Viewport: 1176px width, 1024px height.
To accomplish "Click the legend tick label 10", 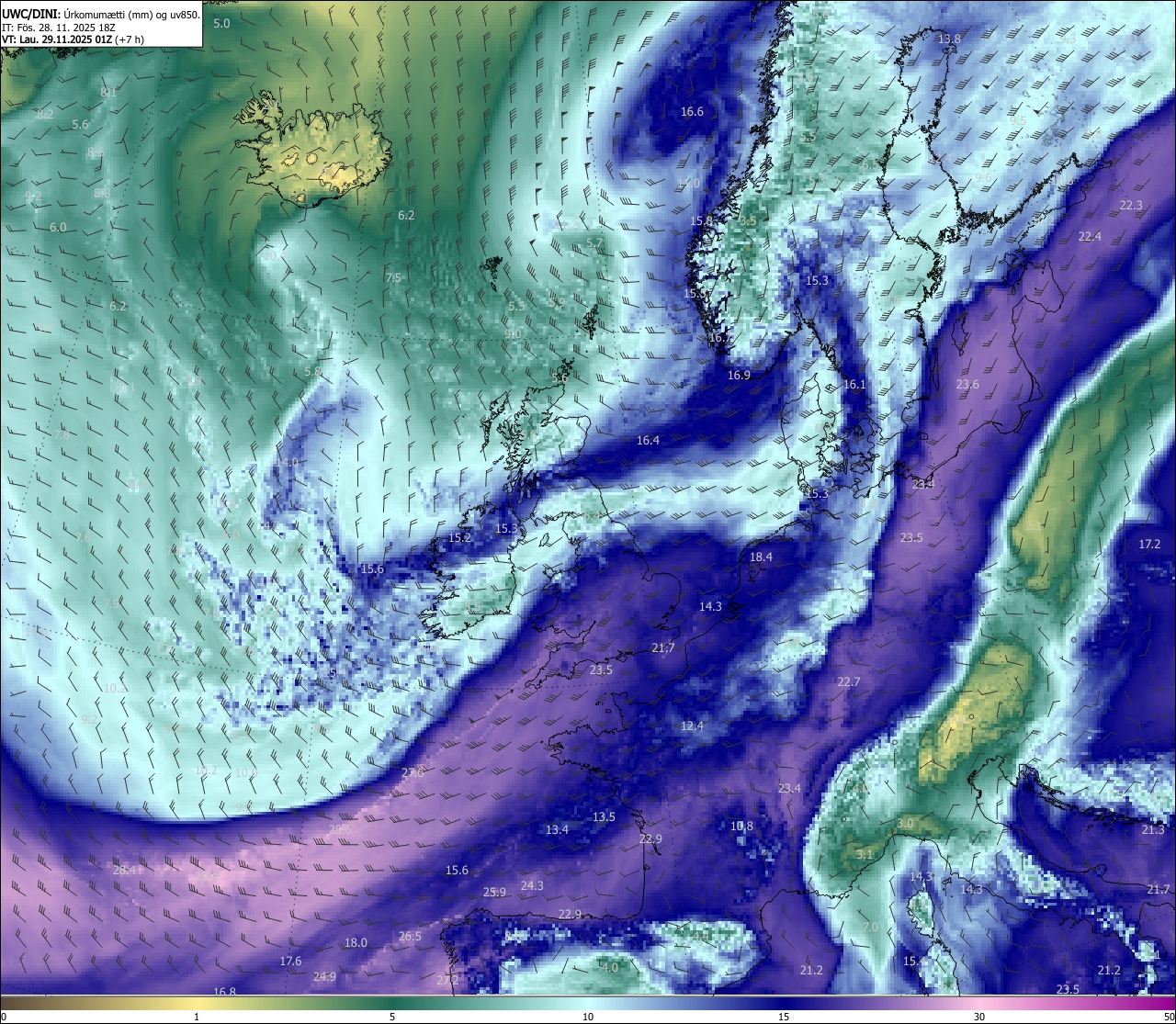I will pos(588,1017).
